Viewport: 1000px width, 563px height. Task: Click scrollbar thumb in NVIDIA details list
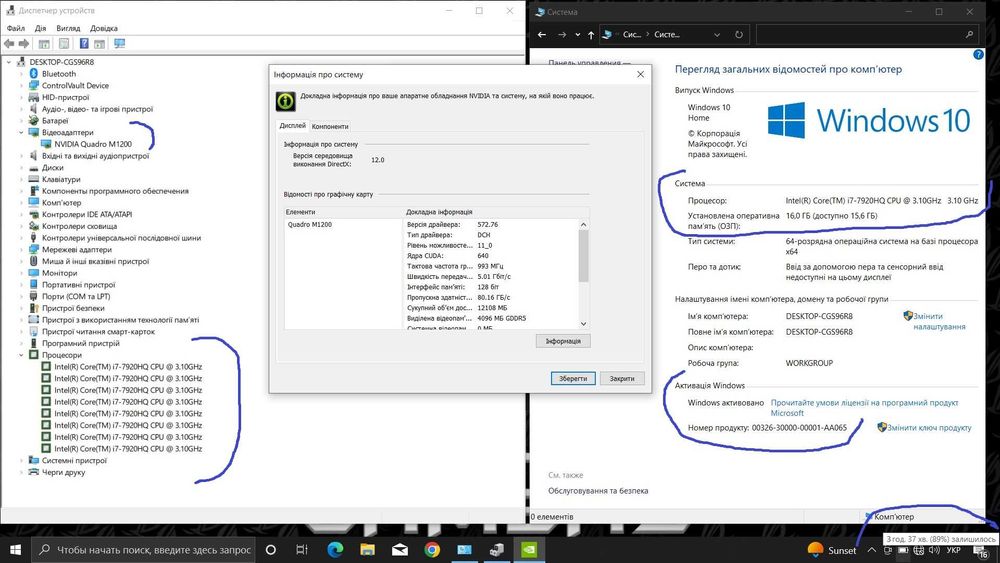tap(583, 256)
